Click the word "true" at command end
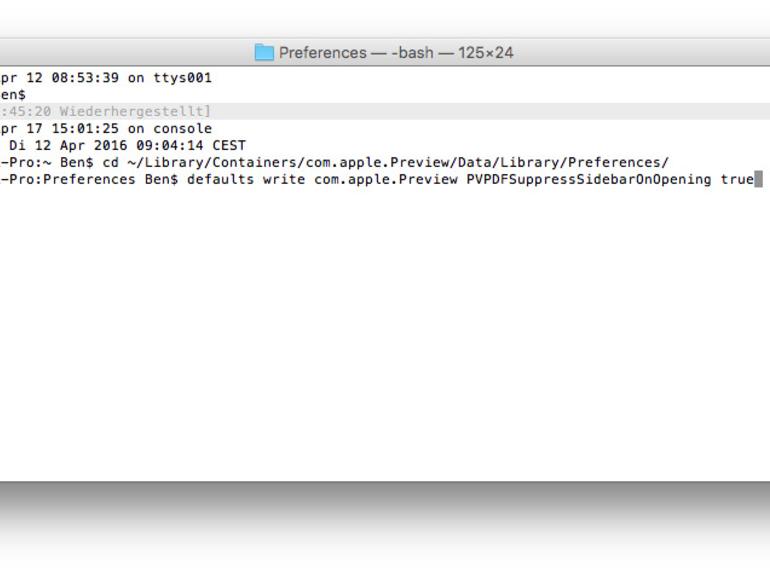 [x=737, y=180]
